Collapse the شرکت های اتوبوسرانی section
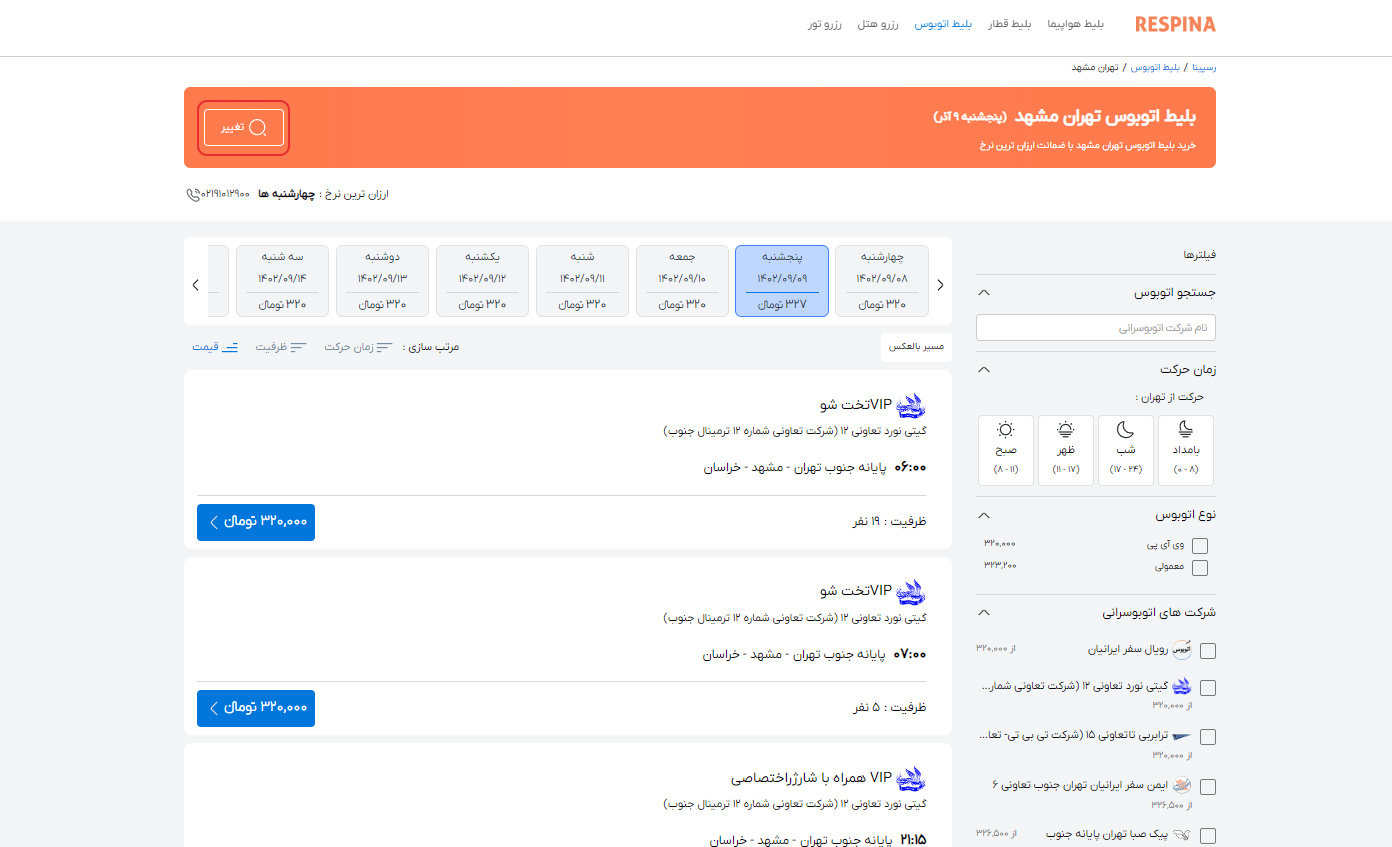Image resolution: width=1392 pixels, height=847 pixels. pos(983,612)
